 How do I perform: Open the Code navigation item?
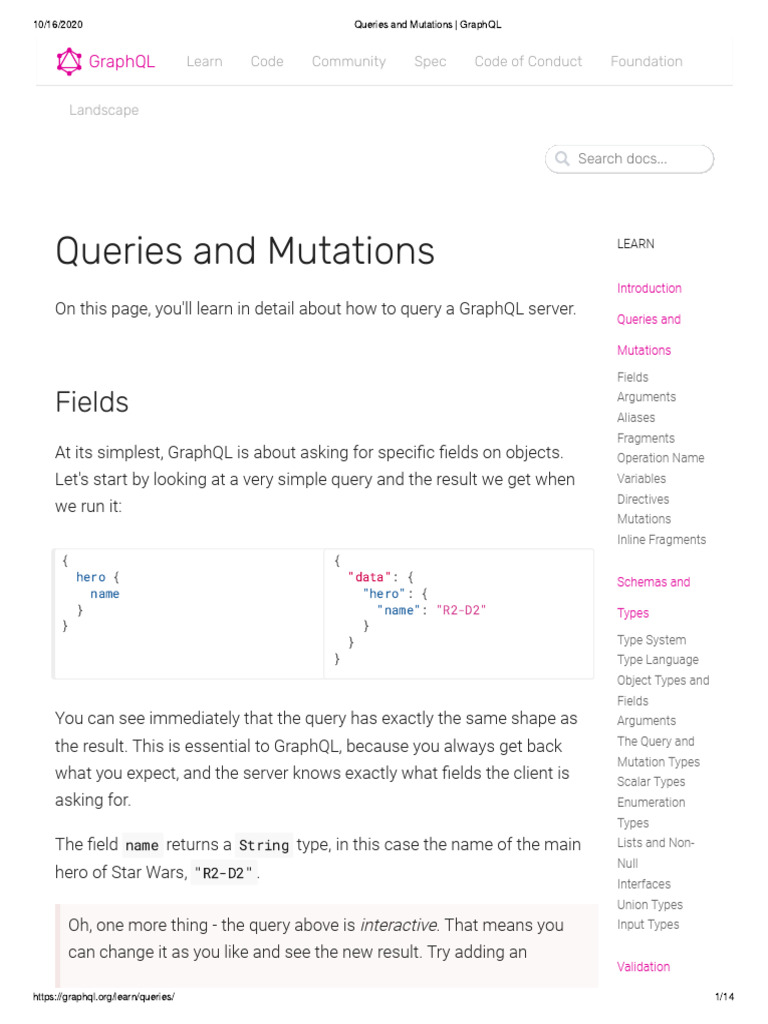pyautogui.click(x=267, y=62)
